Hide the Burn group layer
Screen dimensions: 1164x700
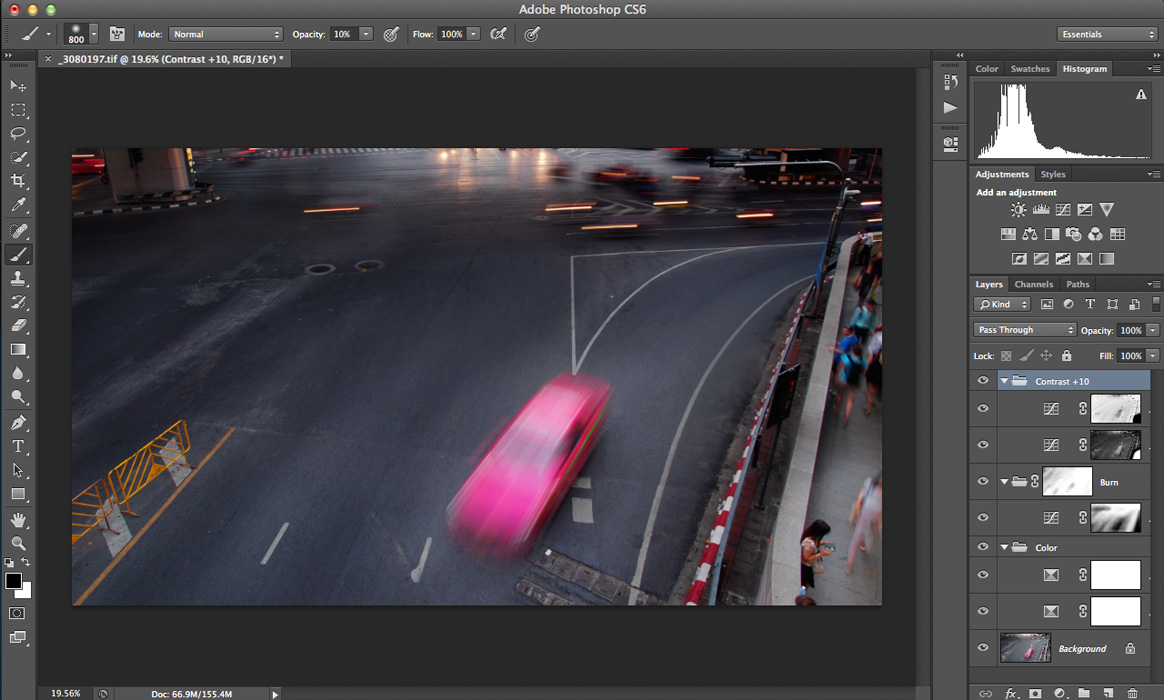point(983,482)
